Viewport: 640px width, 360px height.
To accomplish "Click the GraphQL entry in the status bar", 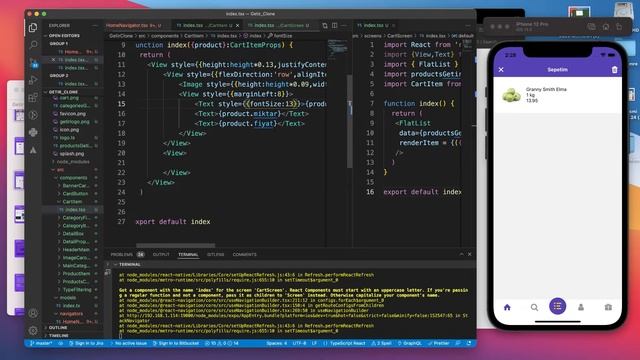I will (409, 343).
